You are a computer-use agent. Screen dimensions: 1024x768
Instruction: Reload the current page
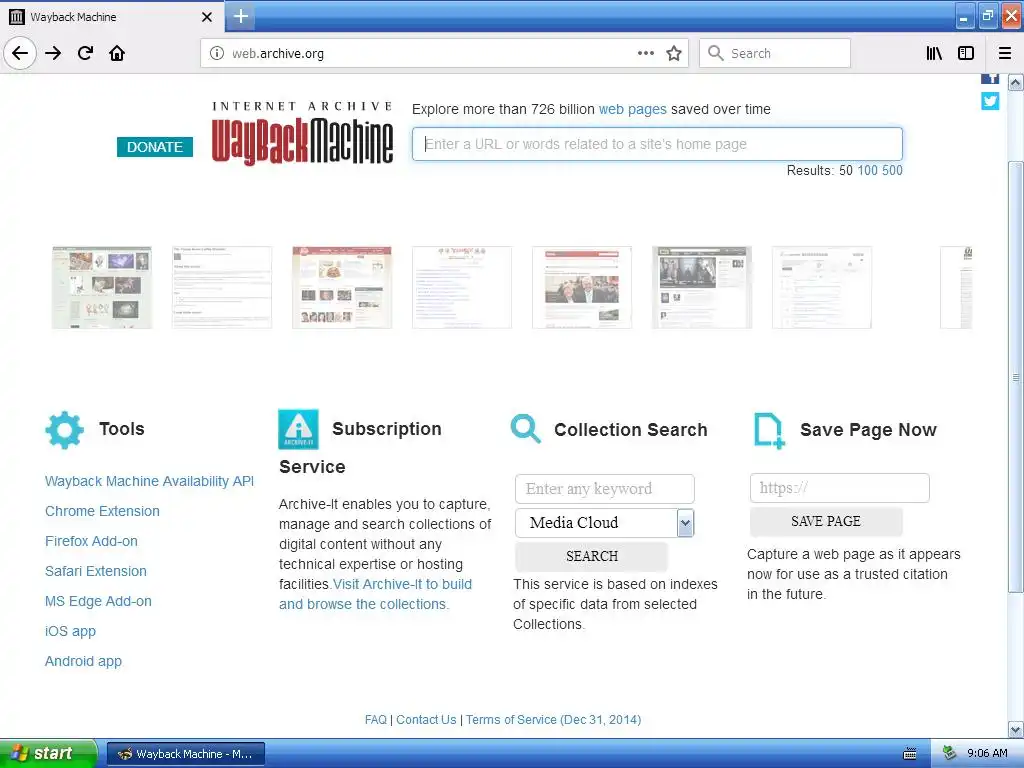[85, 53]
